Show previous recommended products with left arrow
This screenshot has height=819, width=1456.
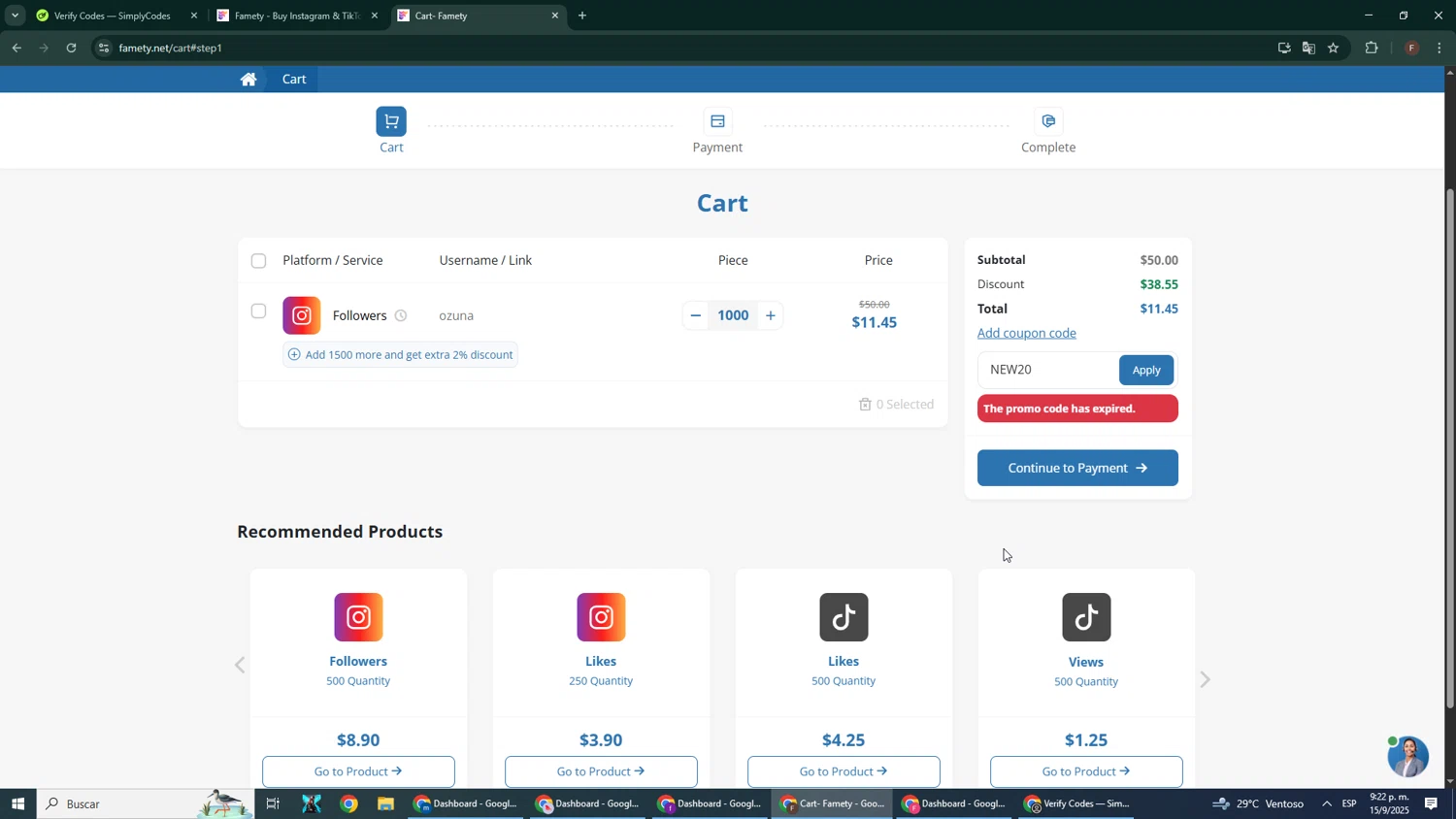point(240,666)
